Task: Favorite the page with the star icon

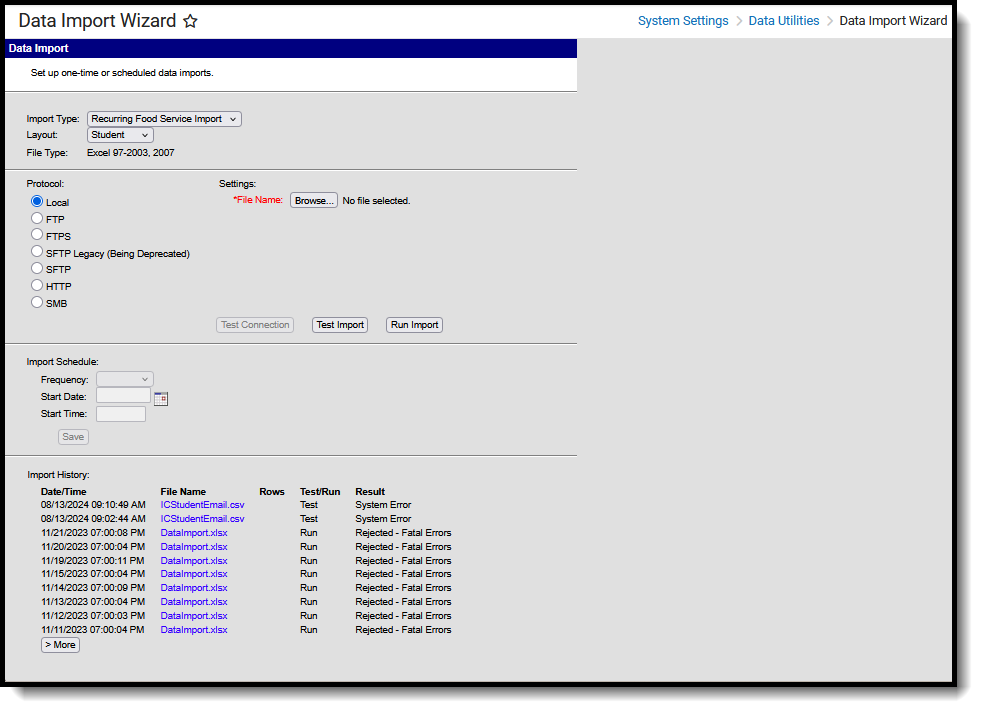Action: [x=190, y=21]
